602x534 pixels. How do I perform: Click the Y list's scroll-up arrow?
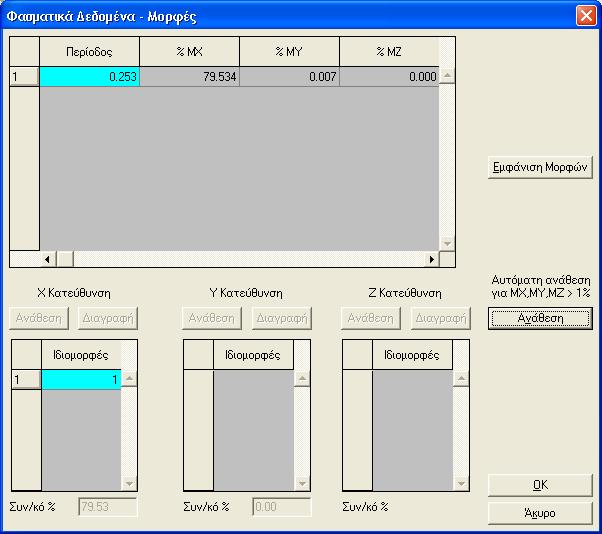(x=302, y=379)
